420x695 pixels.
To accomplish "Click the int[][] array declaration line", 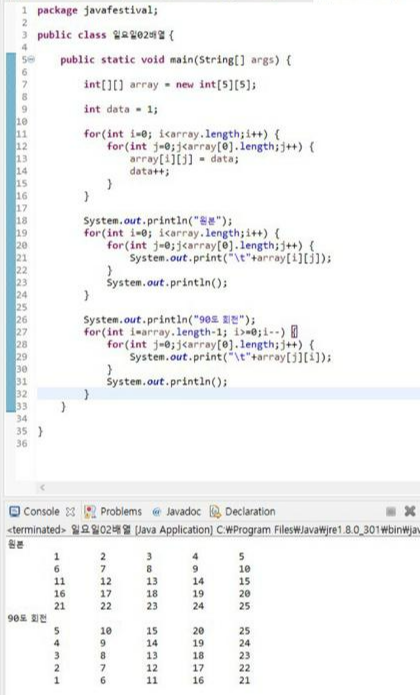I will [x=170, y=84].
